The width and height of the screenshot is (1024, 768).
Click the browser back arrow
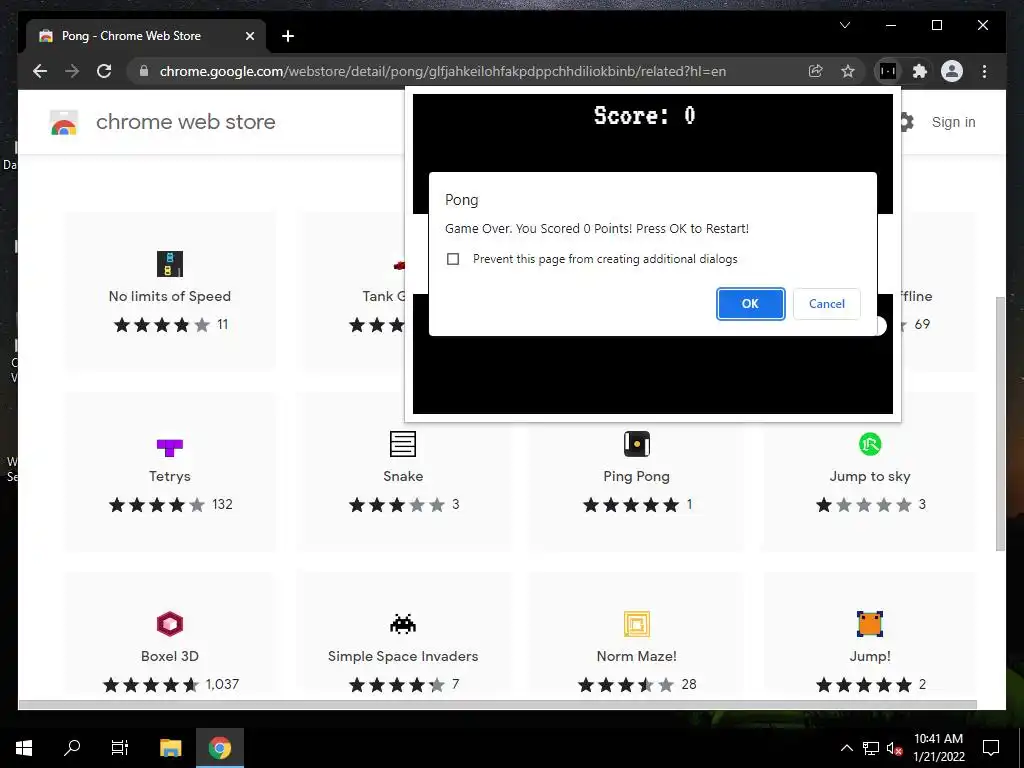click(x=40, y=71)
